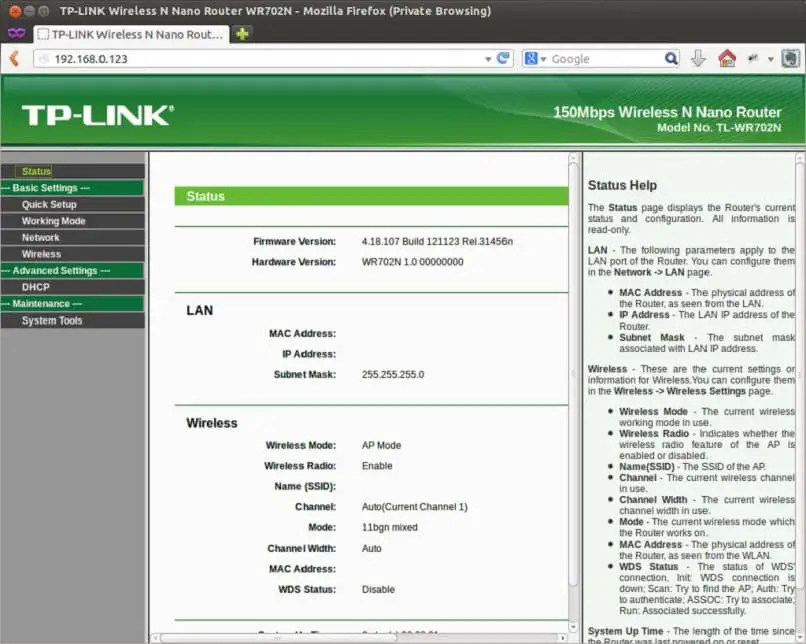Click the search magnifier icon
806x644 pixels.
pos(671,59)
